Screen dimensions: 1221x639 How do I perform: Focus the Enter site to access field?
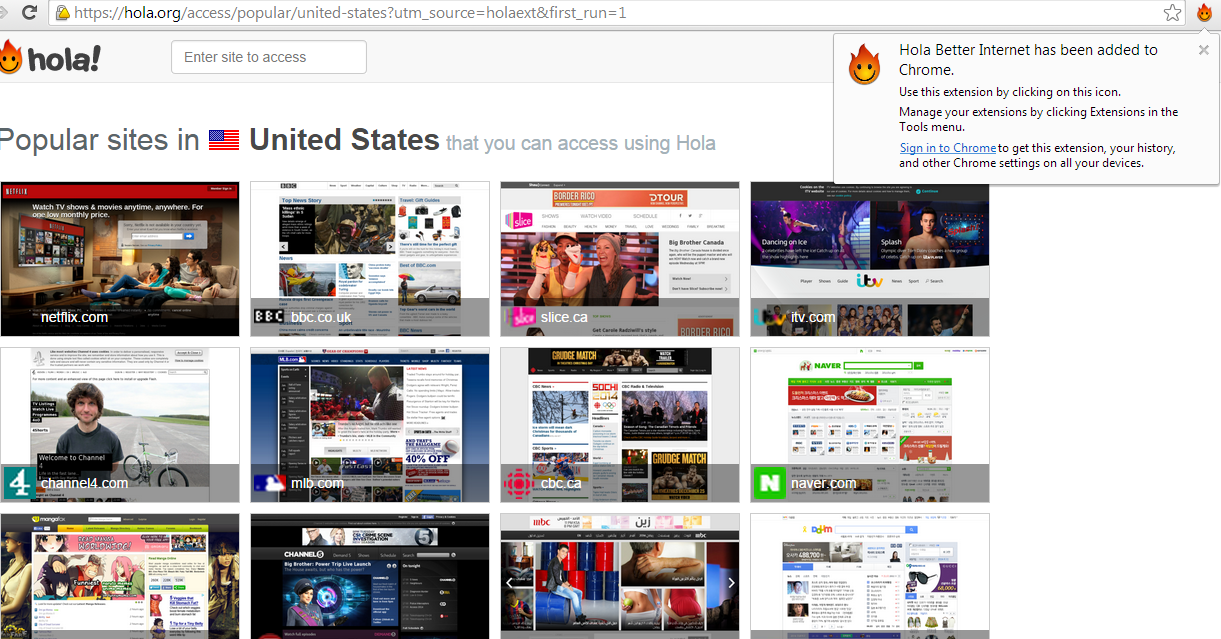click(x=269, y=58)
